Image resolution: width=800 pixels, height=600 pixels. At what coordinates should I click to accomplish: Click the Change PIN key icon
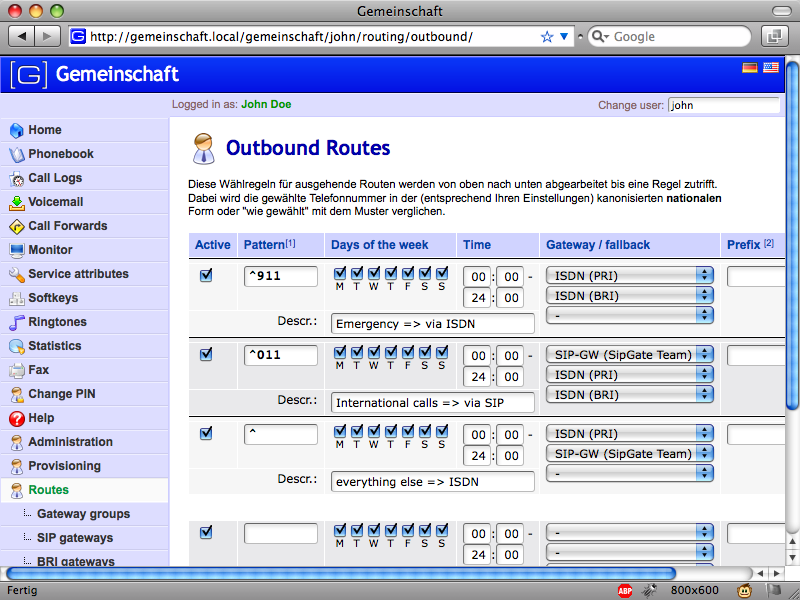[x=16, y=394]
